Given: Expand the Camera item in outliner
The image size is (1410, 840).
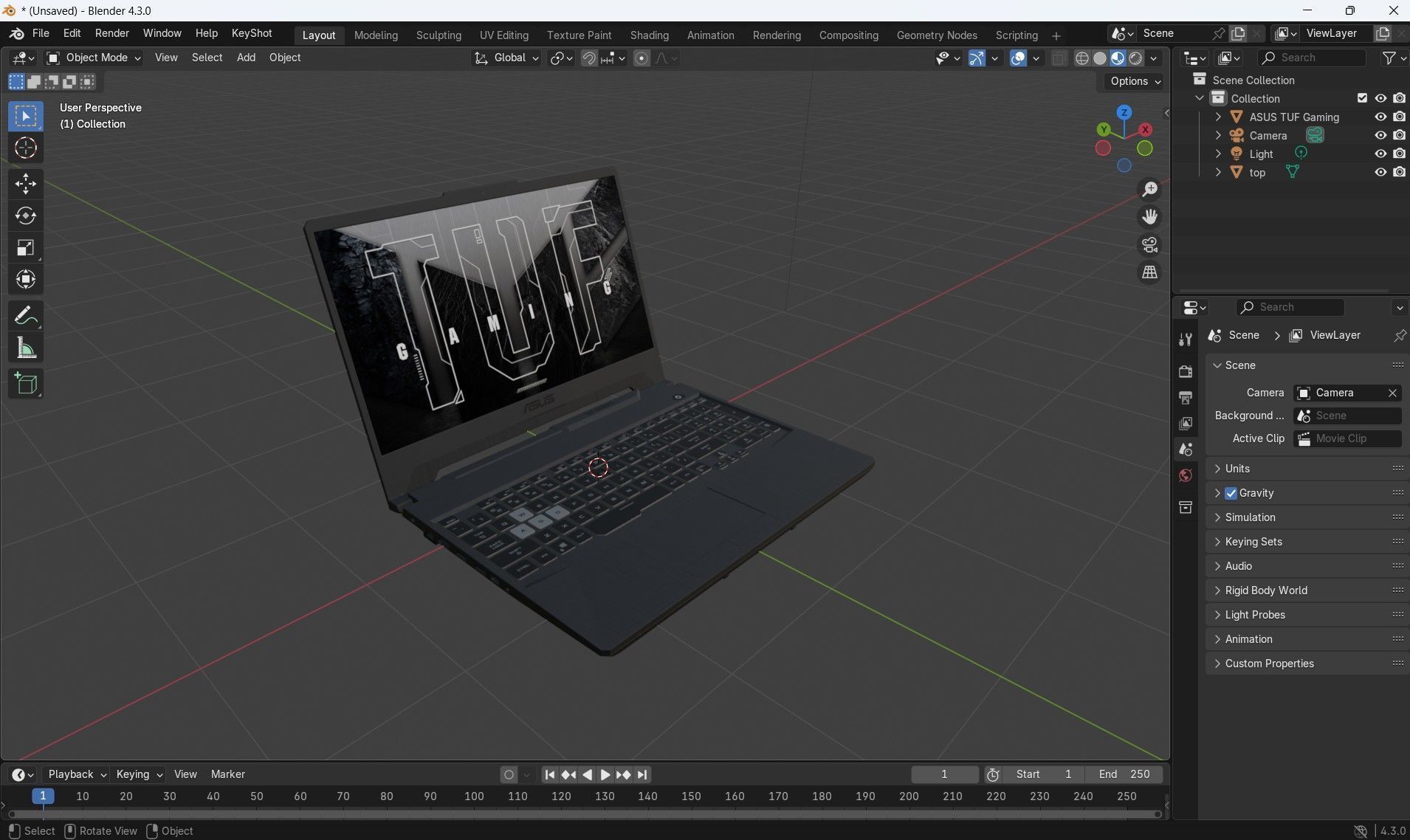Looking at the screenshot, I should click(1218, 135).
